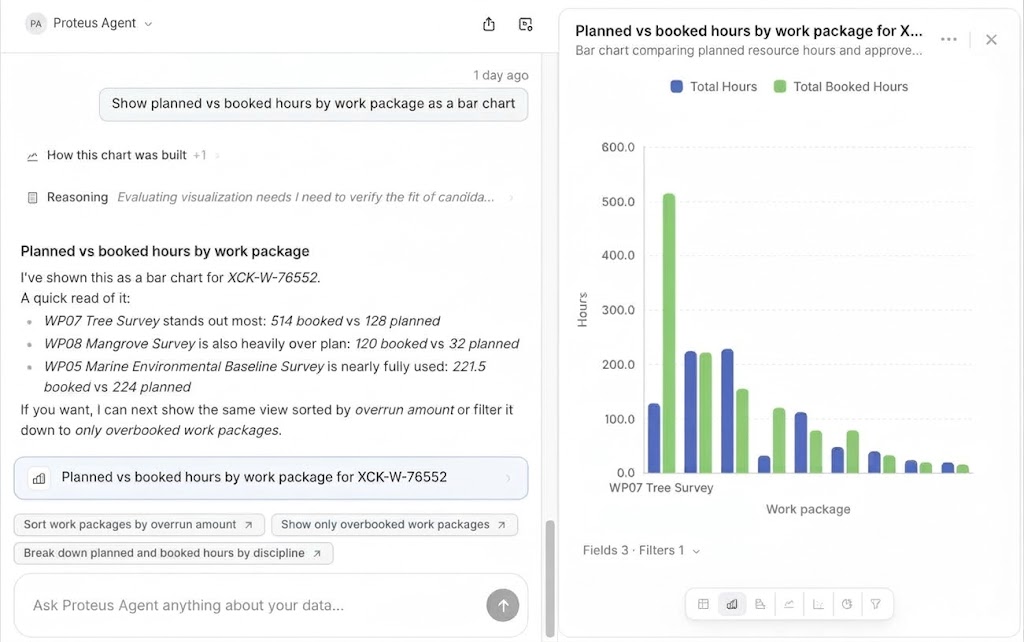Image resolution: width=1024 pixels, height=642 pixels.
Task: Click the bar chart icon in the chart card
Action: pyautogui.click(x=39, y=479)
